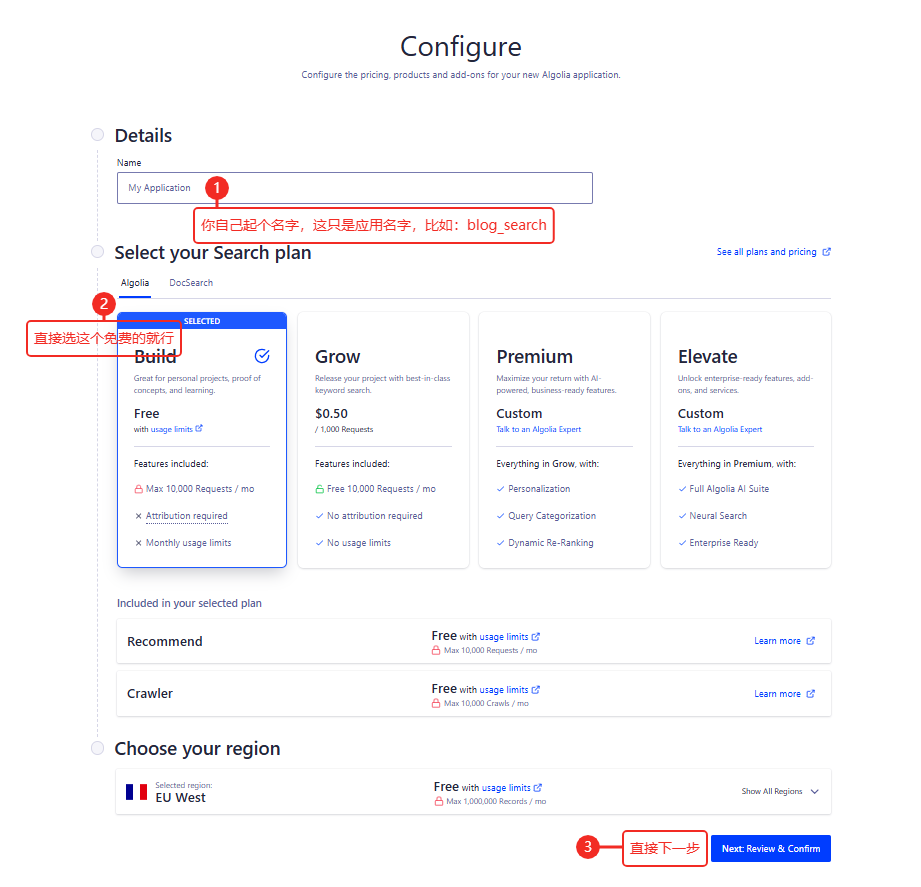921x887 pixels.
Task: Open Talk to an Algolia Expert under Premium
Action: [538, 430]
